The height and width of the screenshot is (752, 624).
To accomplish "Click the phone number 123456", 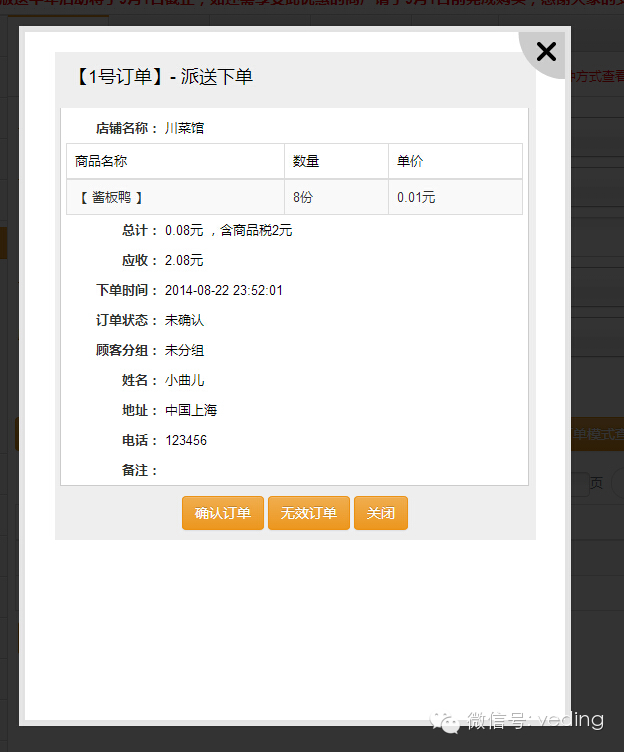I will [186, 440].
